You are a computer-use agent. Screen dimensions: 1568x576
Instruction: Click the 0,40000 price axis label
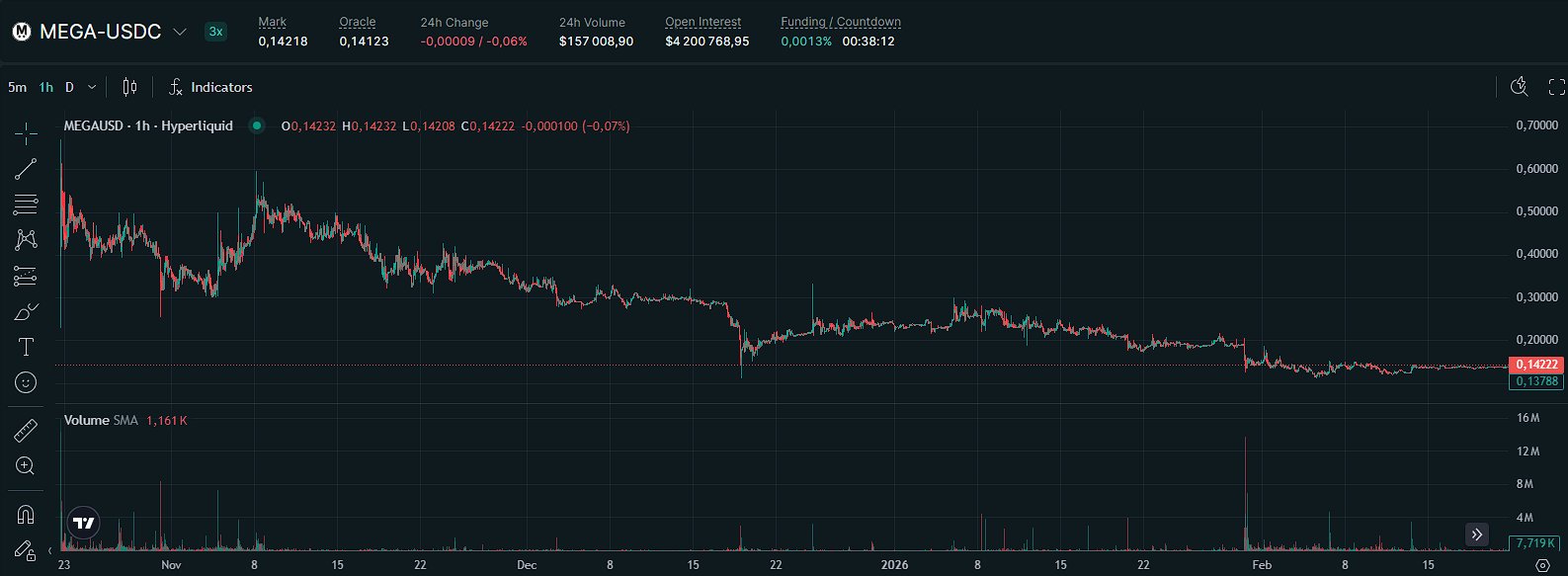(x=1537, y=254)
